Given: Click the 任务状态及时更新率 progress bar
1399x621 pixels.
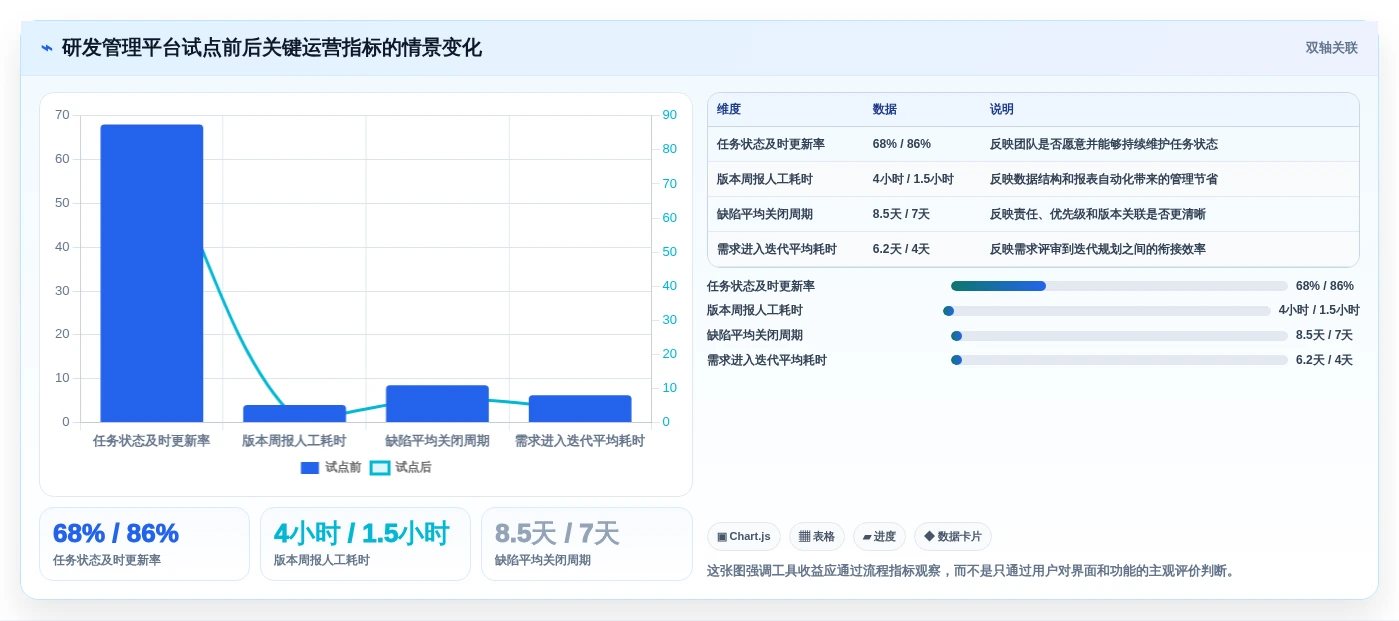Looking at the screenshot, I should point(1119,286).
